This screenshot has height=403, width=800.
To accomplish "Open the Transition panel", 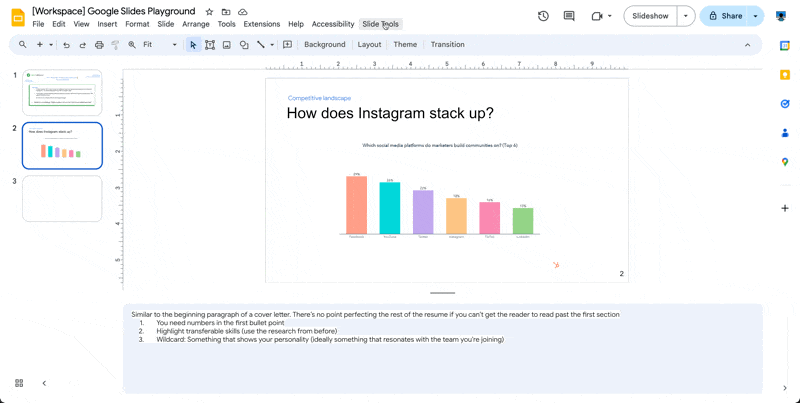I will 447,44.
